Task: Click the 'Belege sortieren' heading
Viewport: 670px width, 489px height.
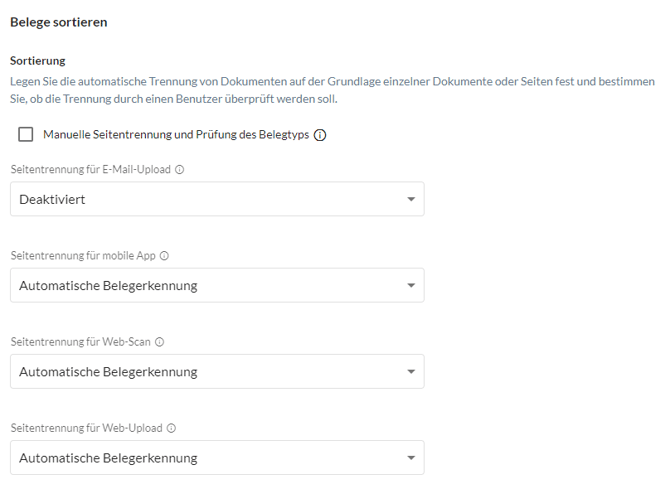Action: (59, 22)
